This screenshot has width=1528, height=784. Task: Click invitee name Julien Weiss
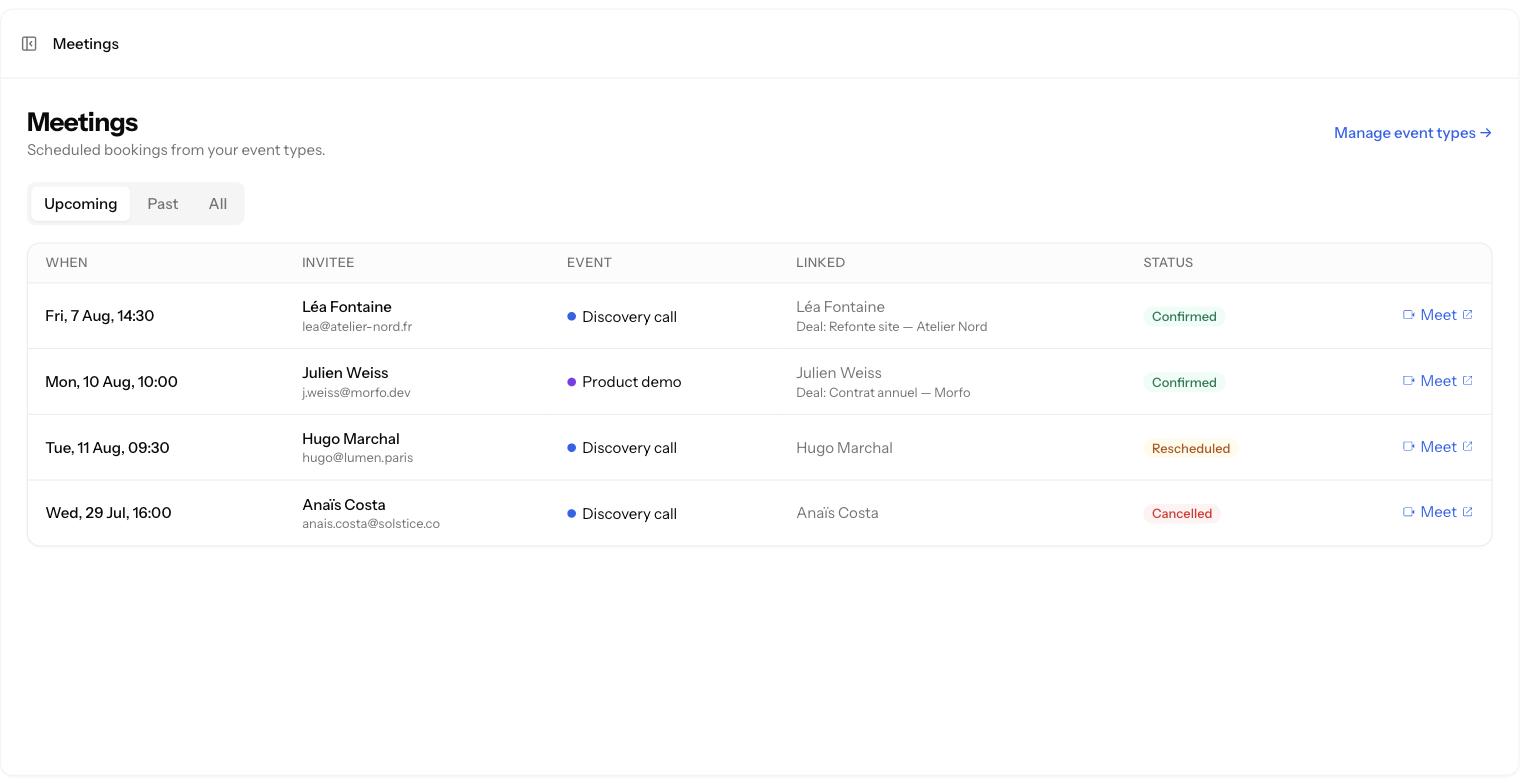(x=345, y=373)
